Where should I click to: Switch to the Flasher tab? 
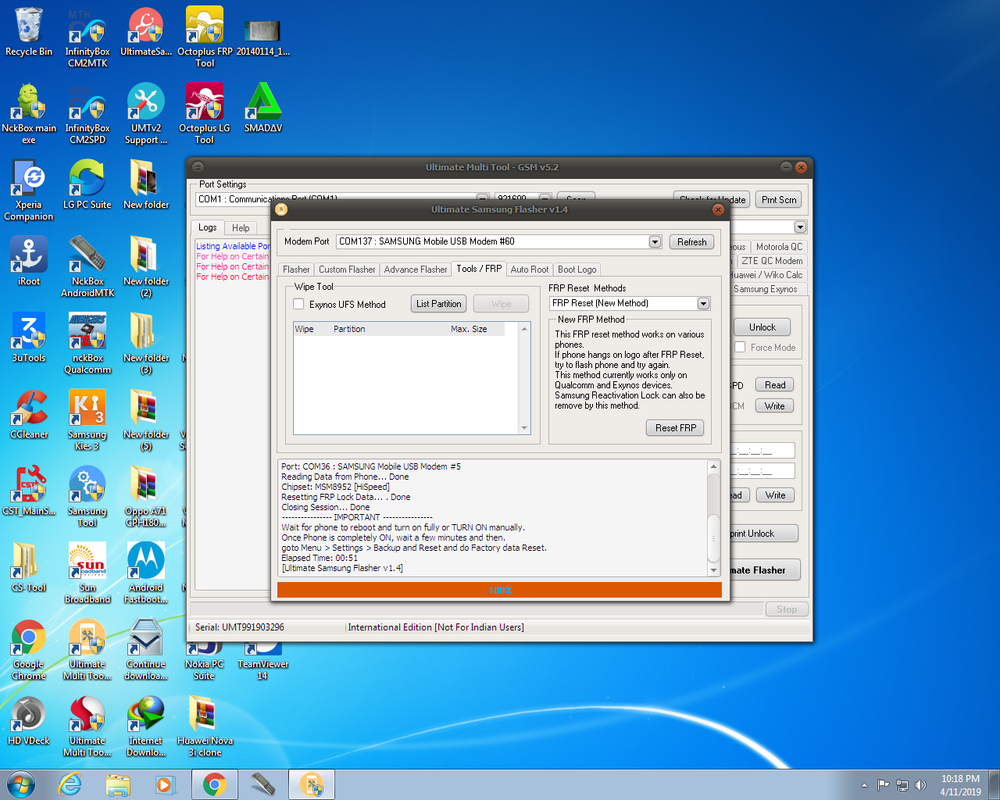tap(296, 269)
